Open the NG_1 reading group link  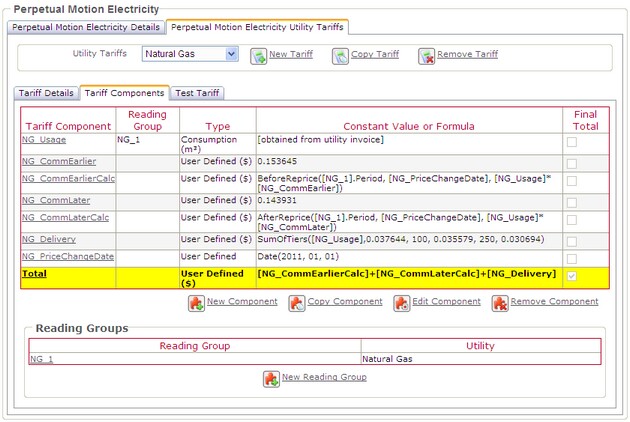(x=42, y=359)
